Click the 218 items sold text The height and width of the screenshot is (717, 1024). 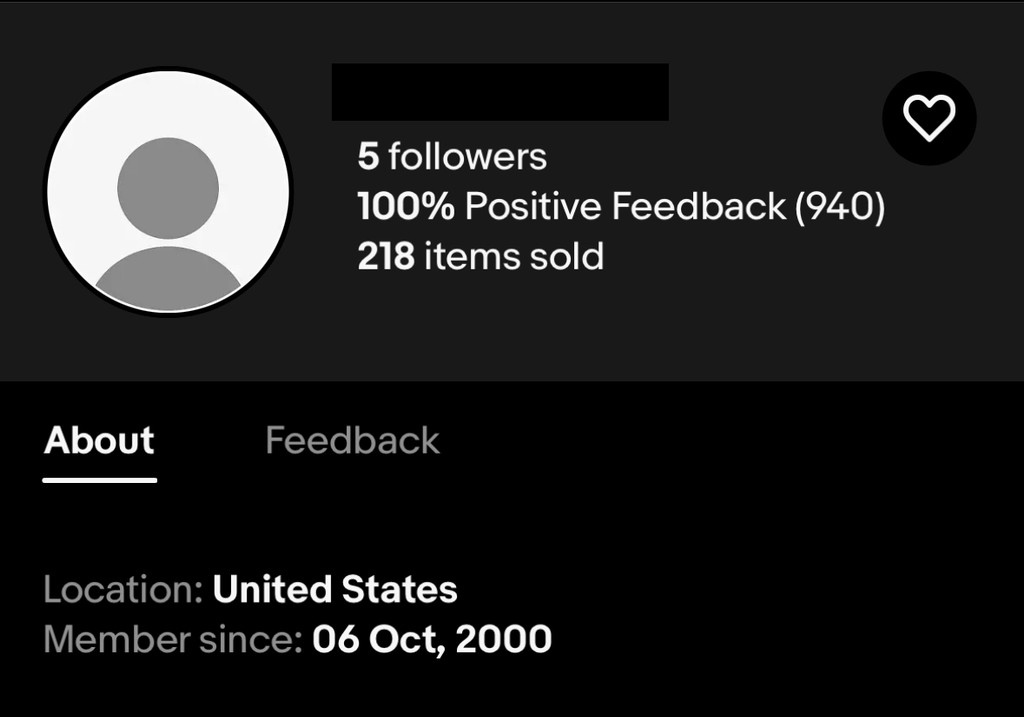pyautogui.click(x=481, y=257)
